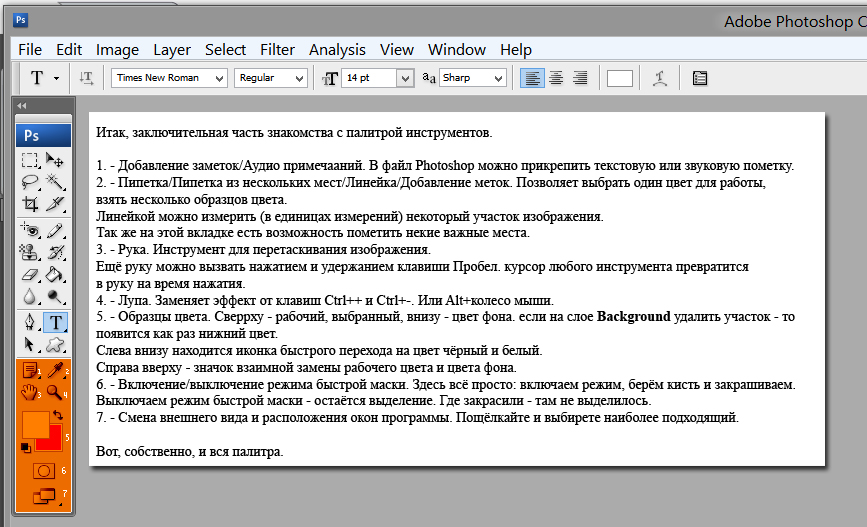The width and height of the screenshot is (867, 527).
Task: Click the bold word Background in text
Action: tap(633, 317)
